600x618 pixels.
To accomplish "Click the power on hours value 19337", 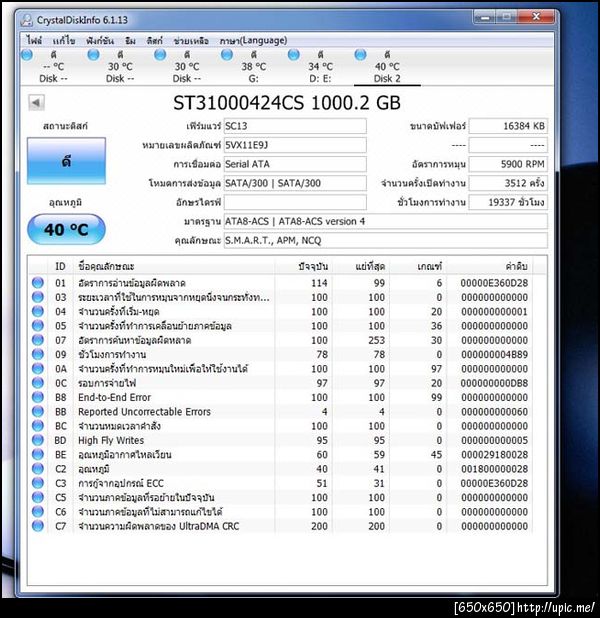I will pos(508,202).
